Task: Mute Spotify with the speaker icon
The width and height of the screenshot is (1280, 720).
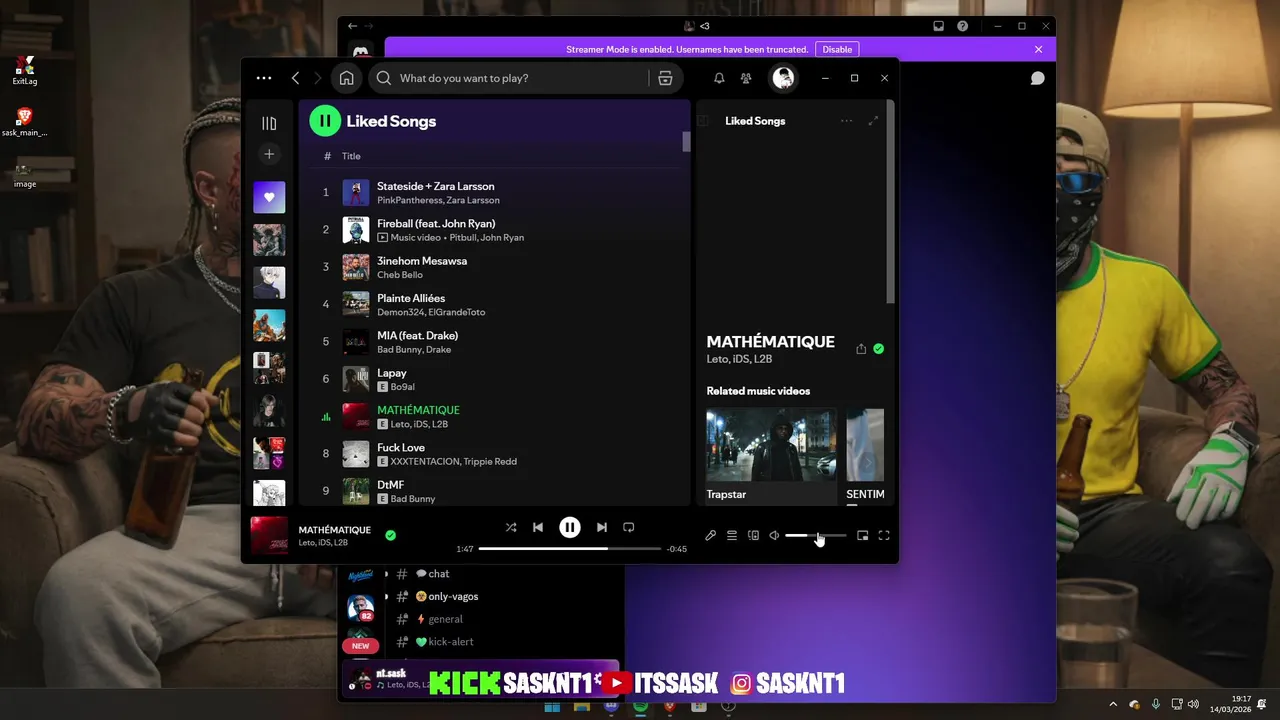Action: tap(774, 536)
